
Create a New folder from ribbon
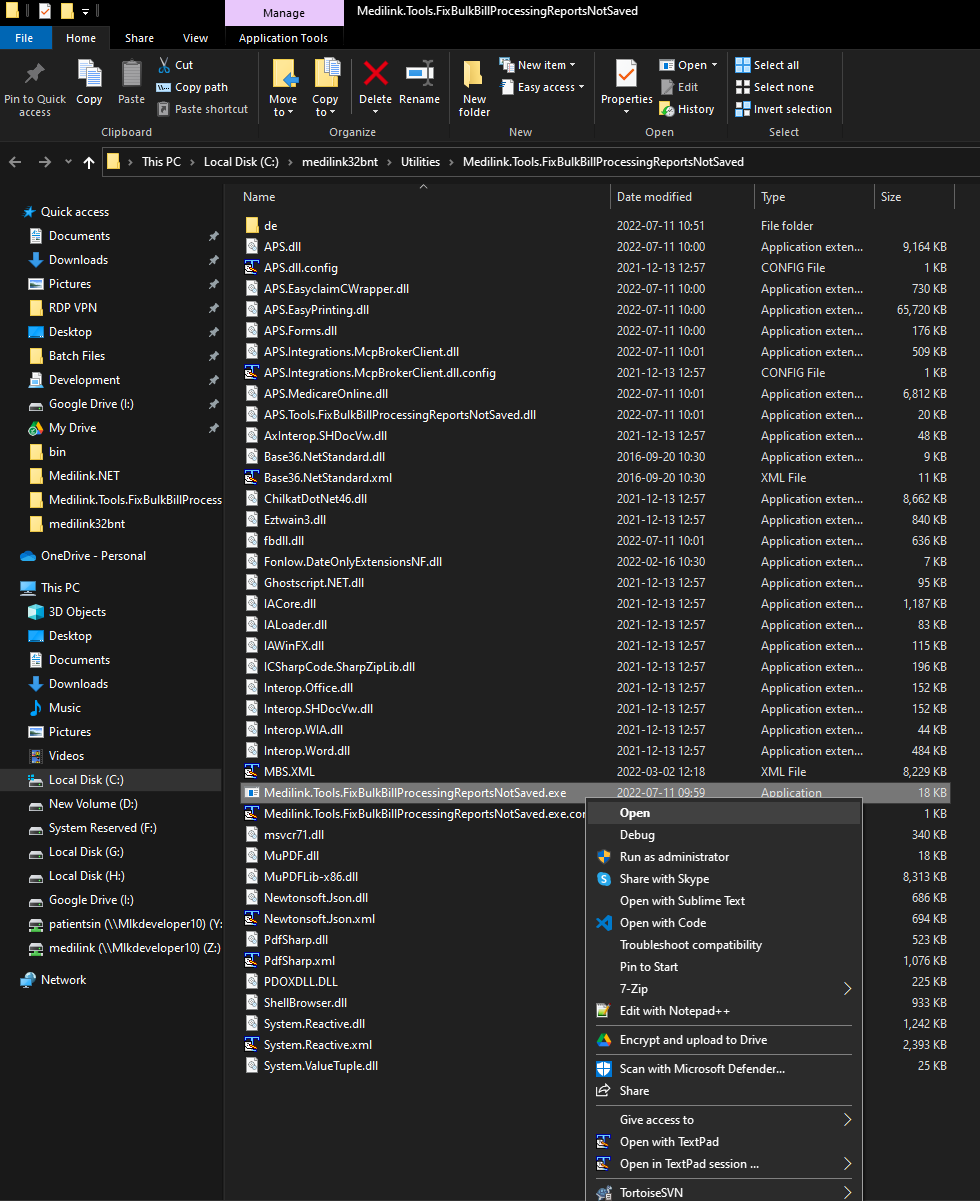point(475,87)
